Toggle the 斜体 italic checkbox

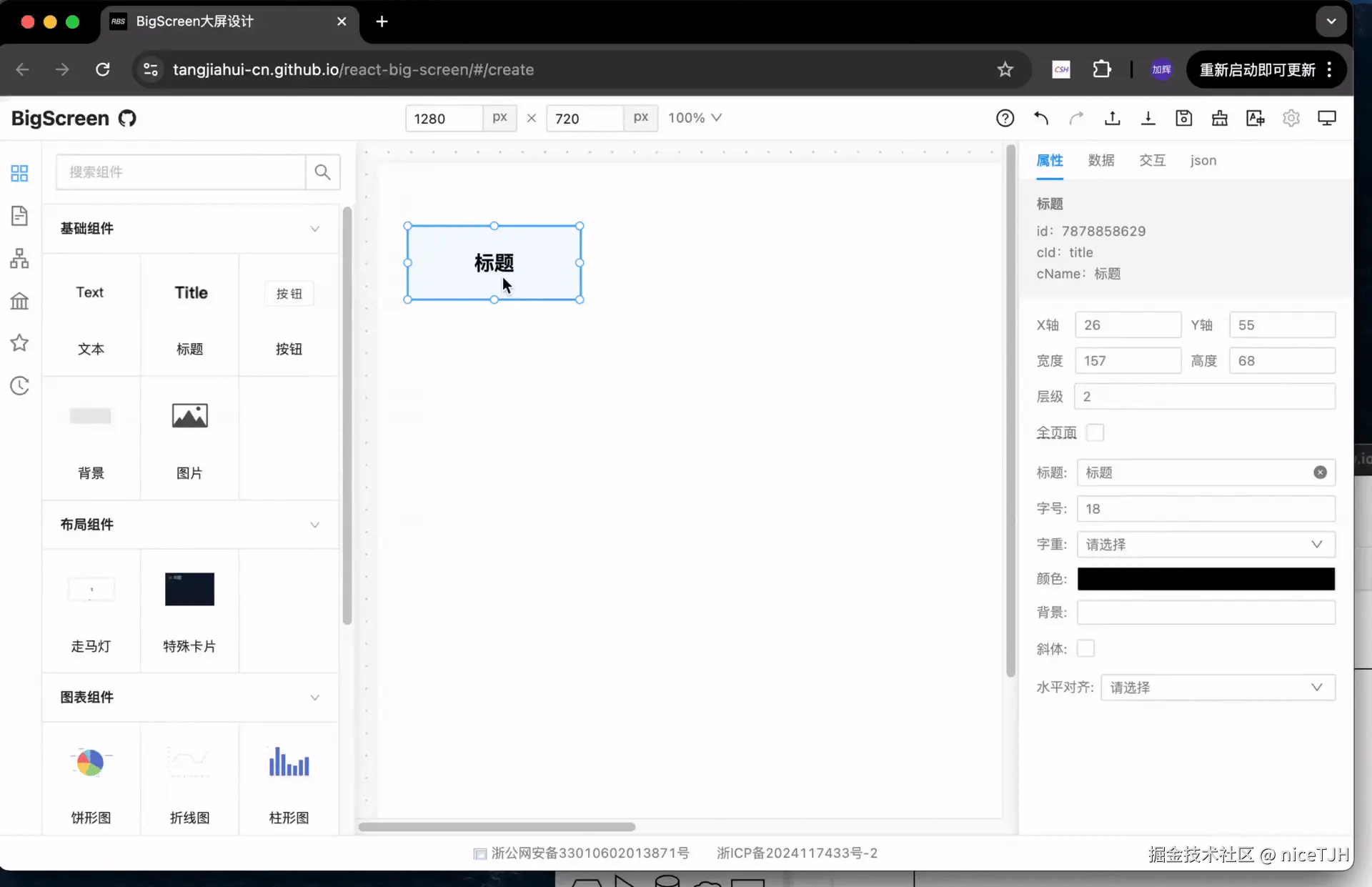(1085, 648)
